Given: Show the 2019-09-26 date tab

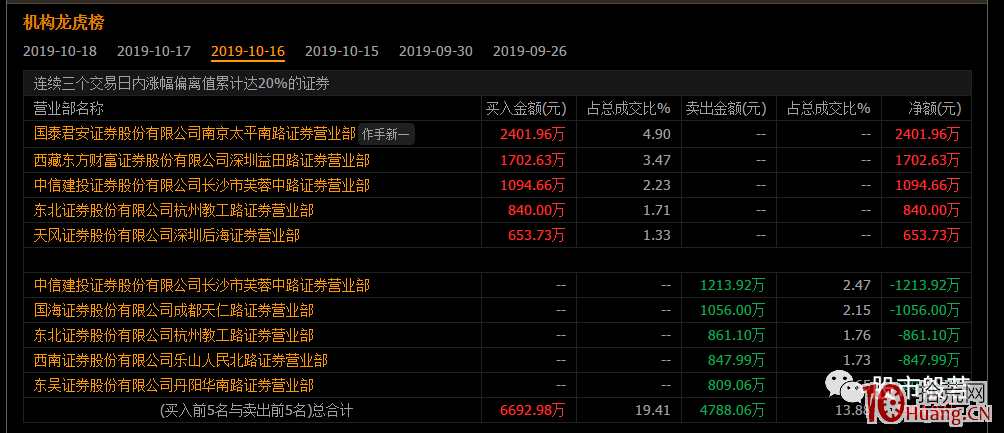Looking at the screenshot, I should pos(530,51).
